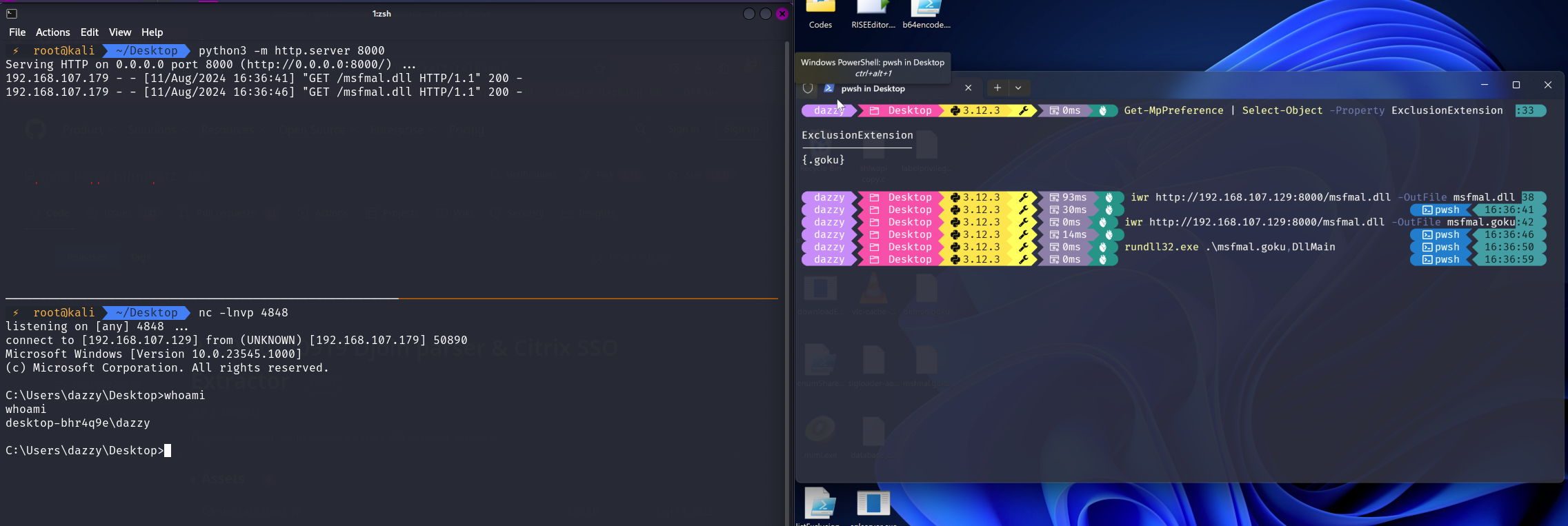Click the desktop-bhr4q9e\dazzy output
Image resolution: width=1568 pixels, height=526 pixels.
pyautogui.click(x=78, y=423)
